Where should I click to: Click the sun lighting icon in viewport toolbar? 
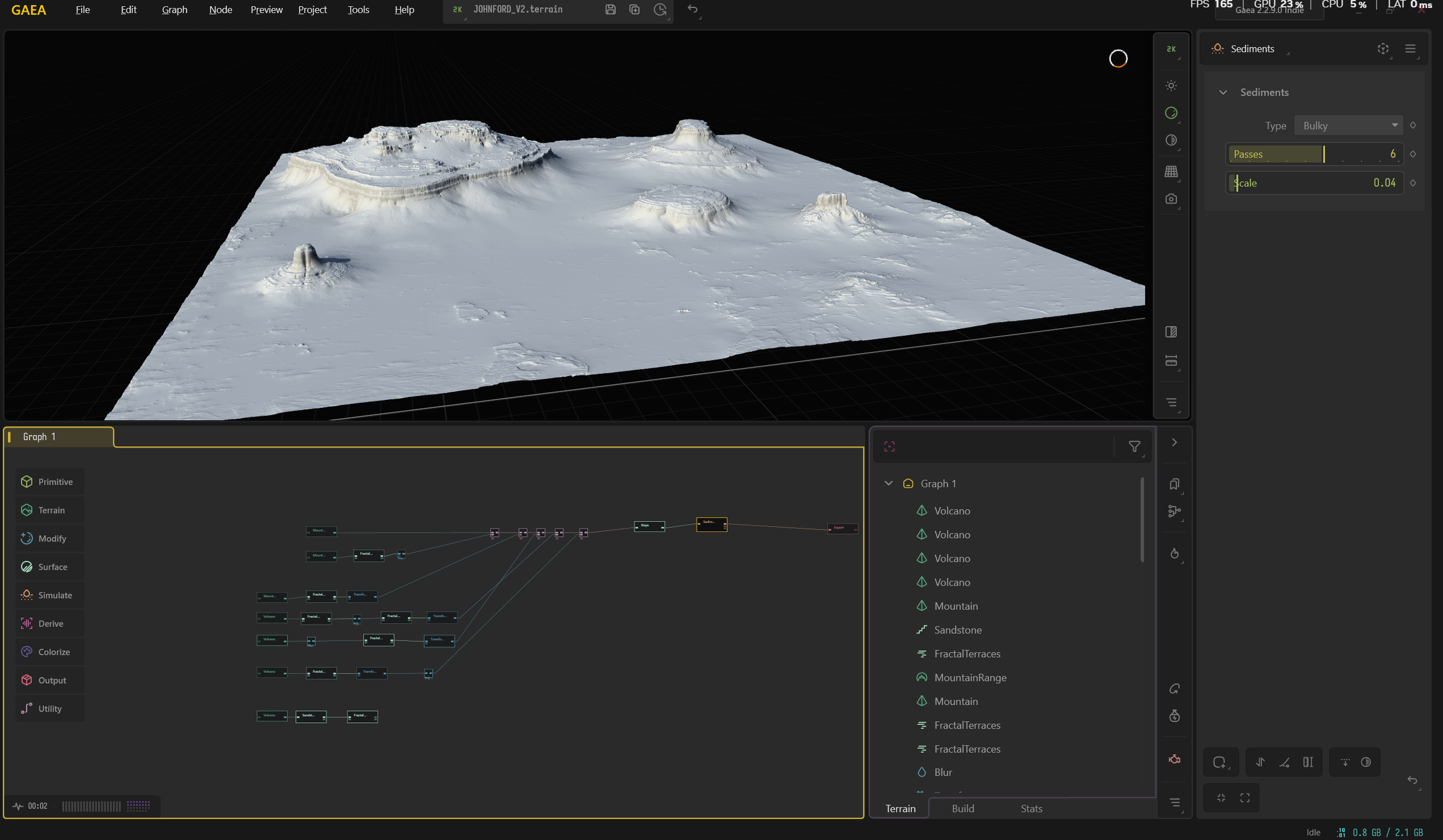click(1171, 85)
